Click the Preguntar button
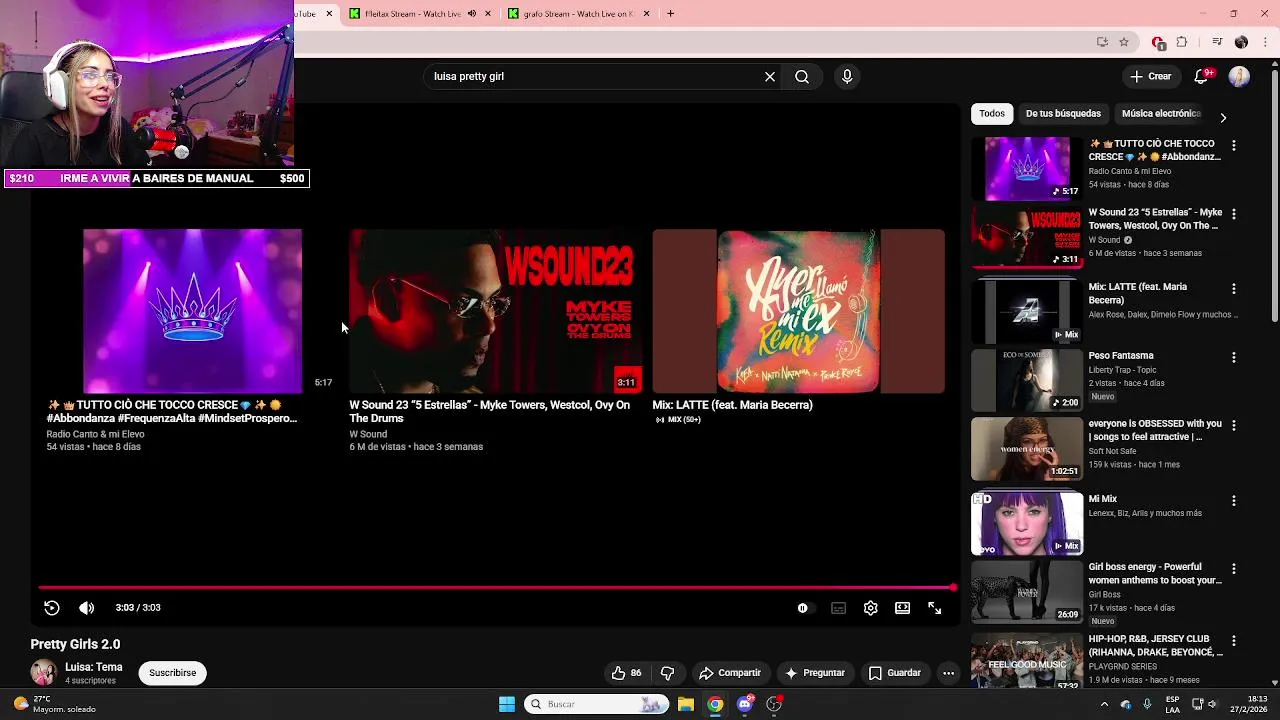 (x=815, y=673)
